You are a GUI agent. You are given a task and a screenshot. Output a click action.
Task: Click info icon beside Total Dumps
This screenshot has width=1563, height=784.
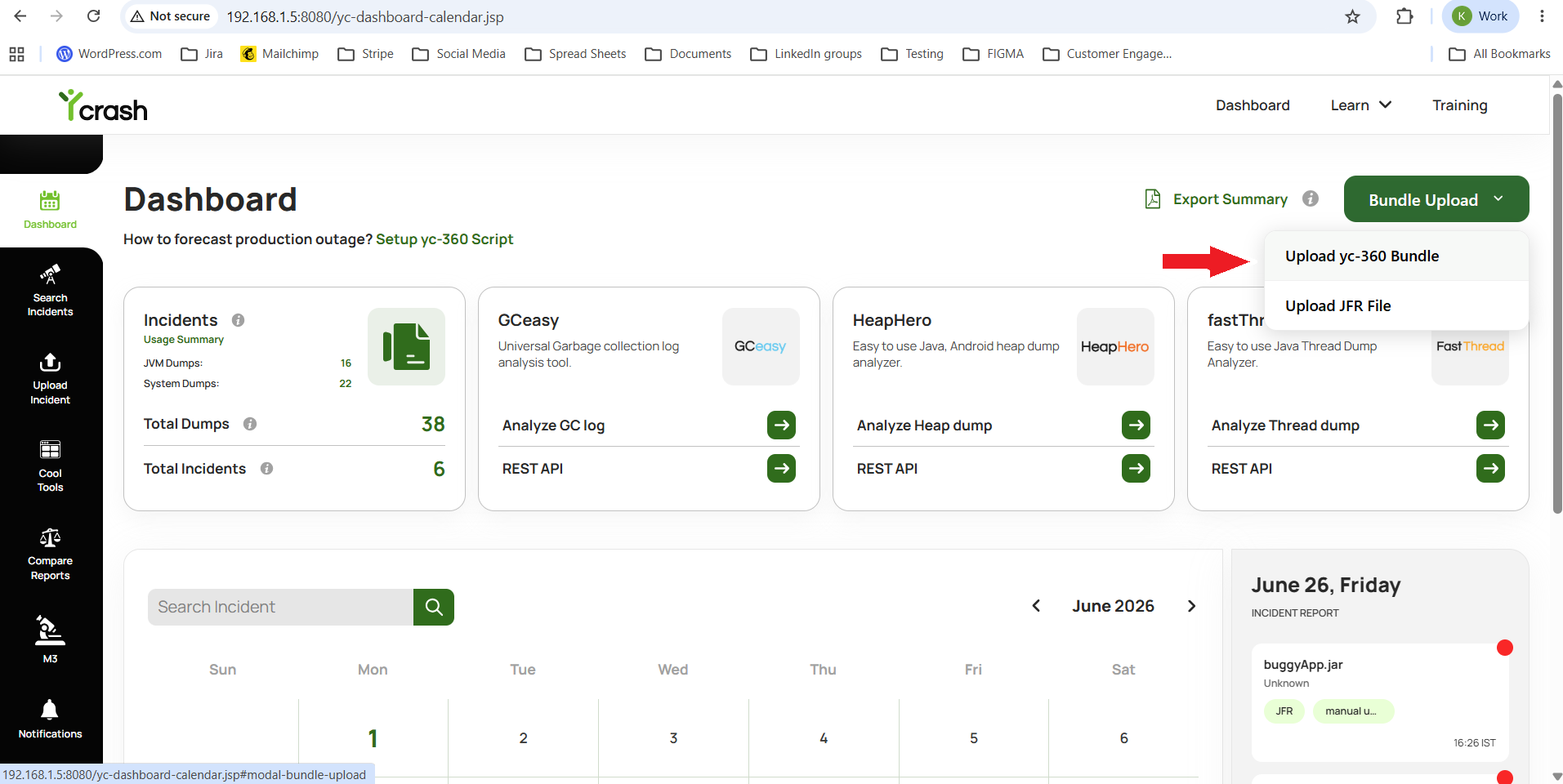tap(250, 424)
